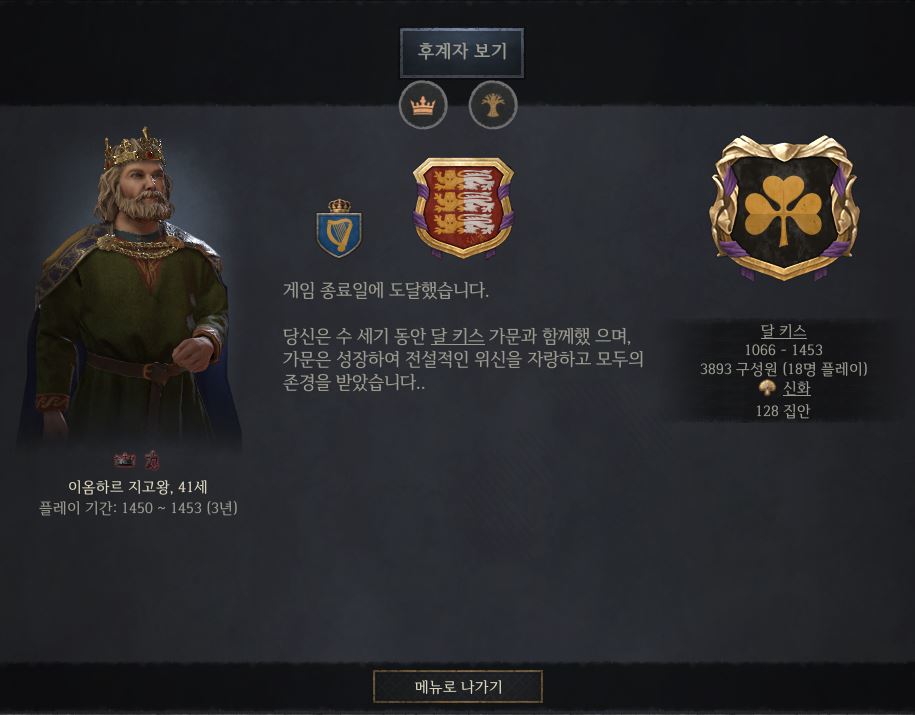This screenshot has width=915, height=715.
Task: Select the dynasty tree round icon
Action: (x=493, y=106)
